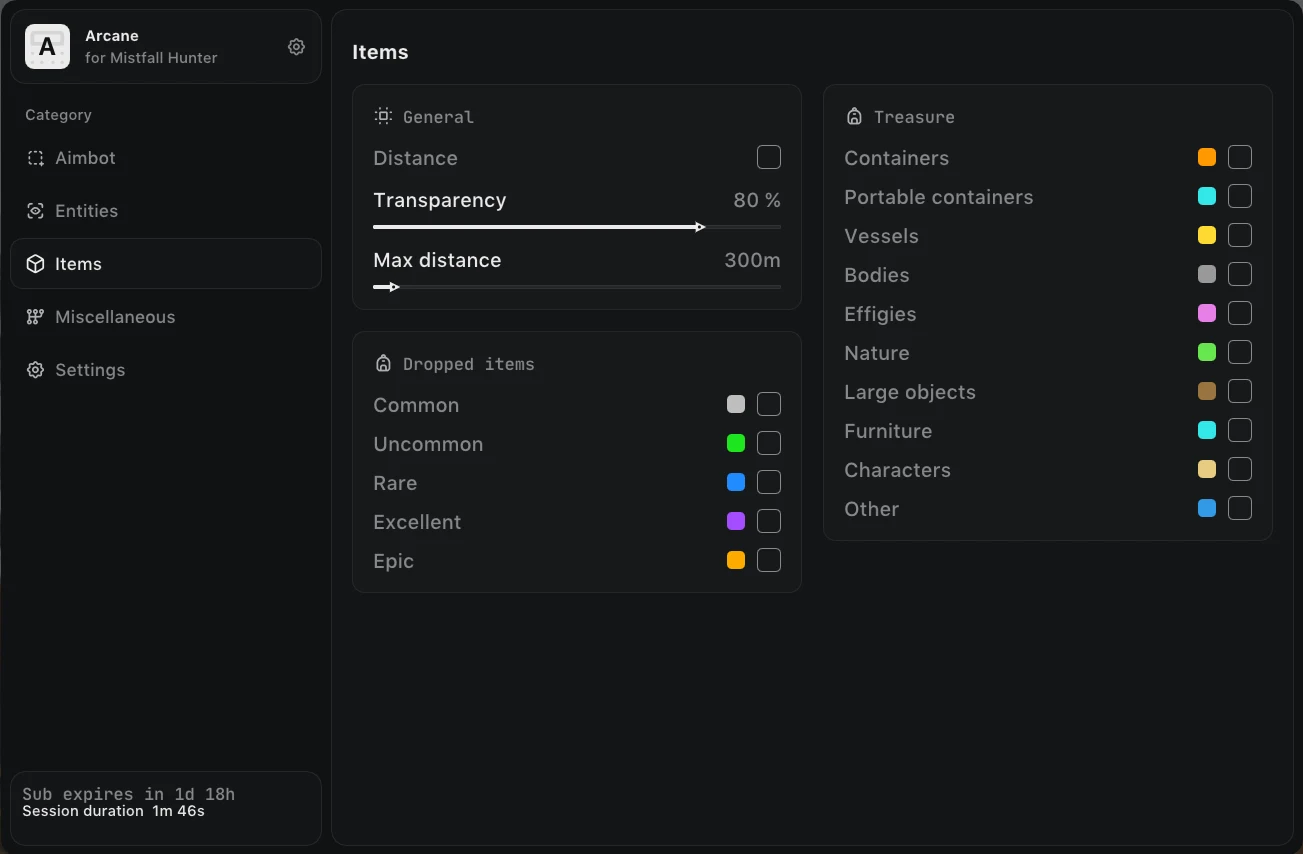
Task: Click the Aimbot dashed-square icon in sidebar
Action: point(36,158)
